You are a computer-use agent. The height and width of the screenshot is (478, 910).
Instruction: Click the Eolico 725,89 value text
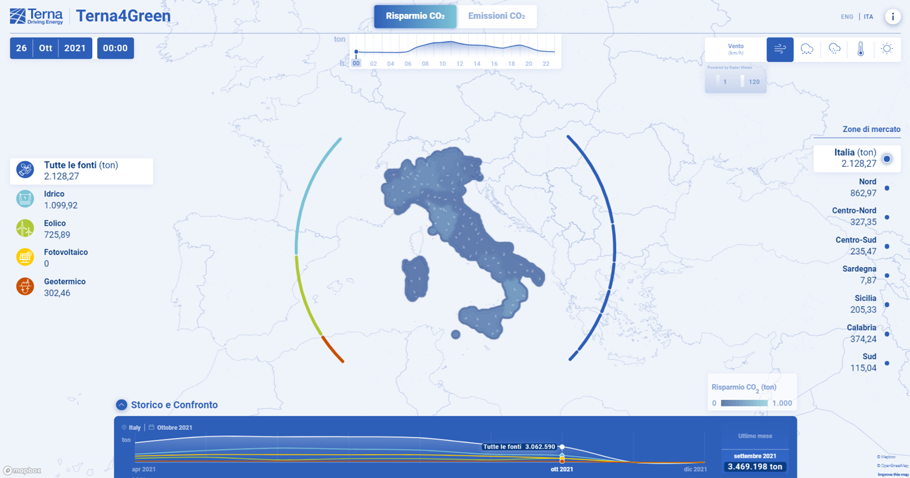coord(57,235)
